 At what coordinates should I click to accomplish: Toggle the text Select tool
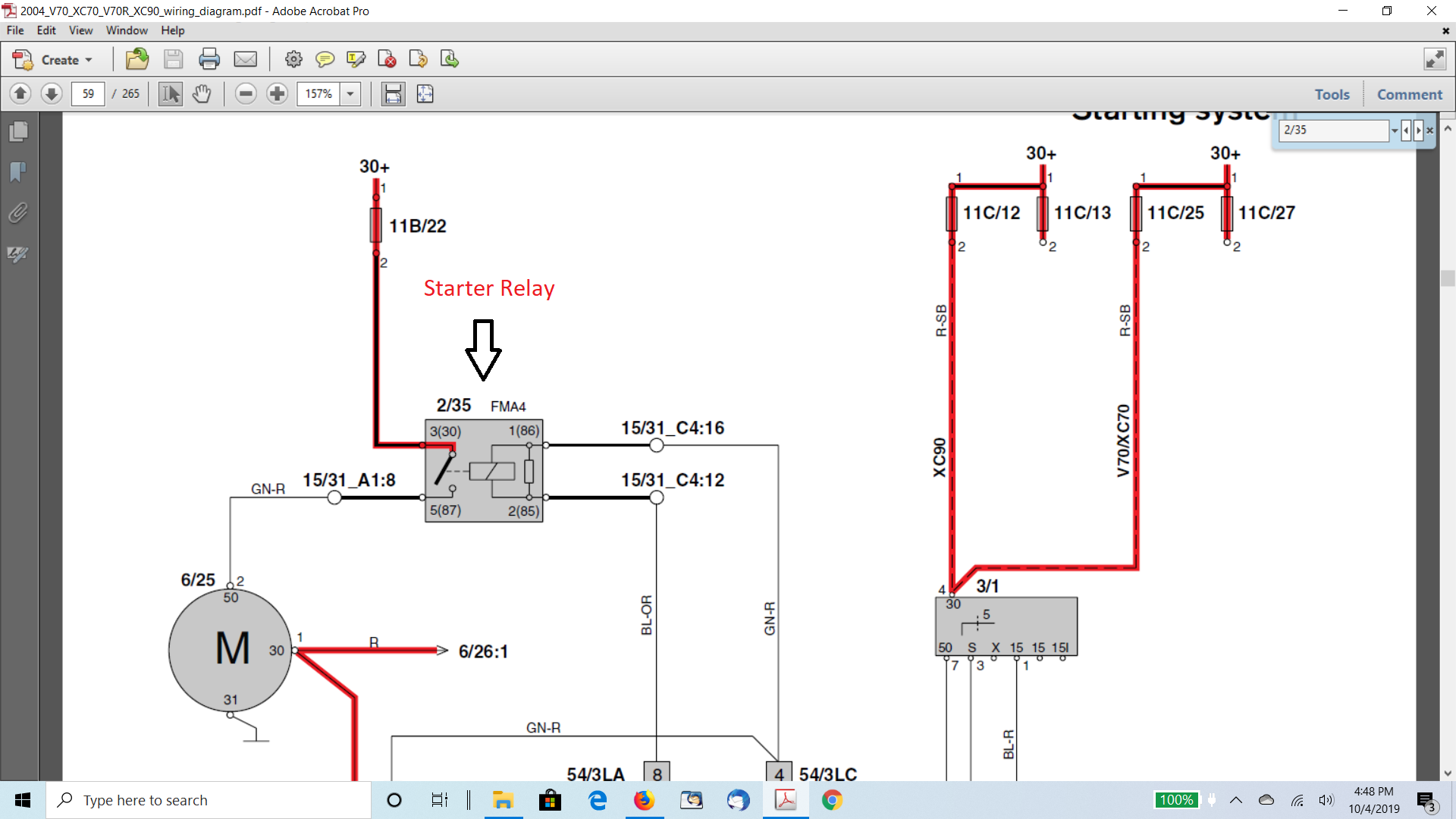click(171, 94)
